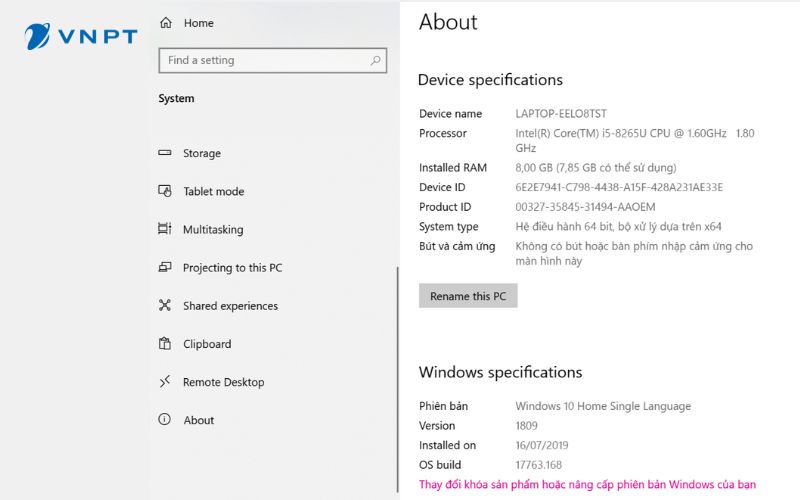Click the VNPT logo
800x500 pixels.
81,37
